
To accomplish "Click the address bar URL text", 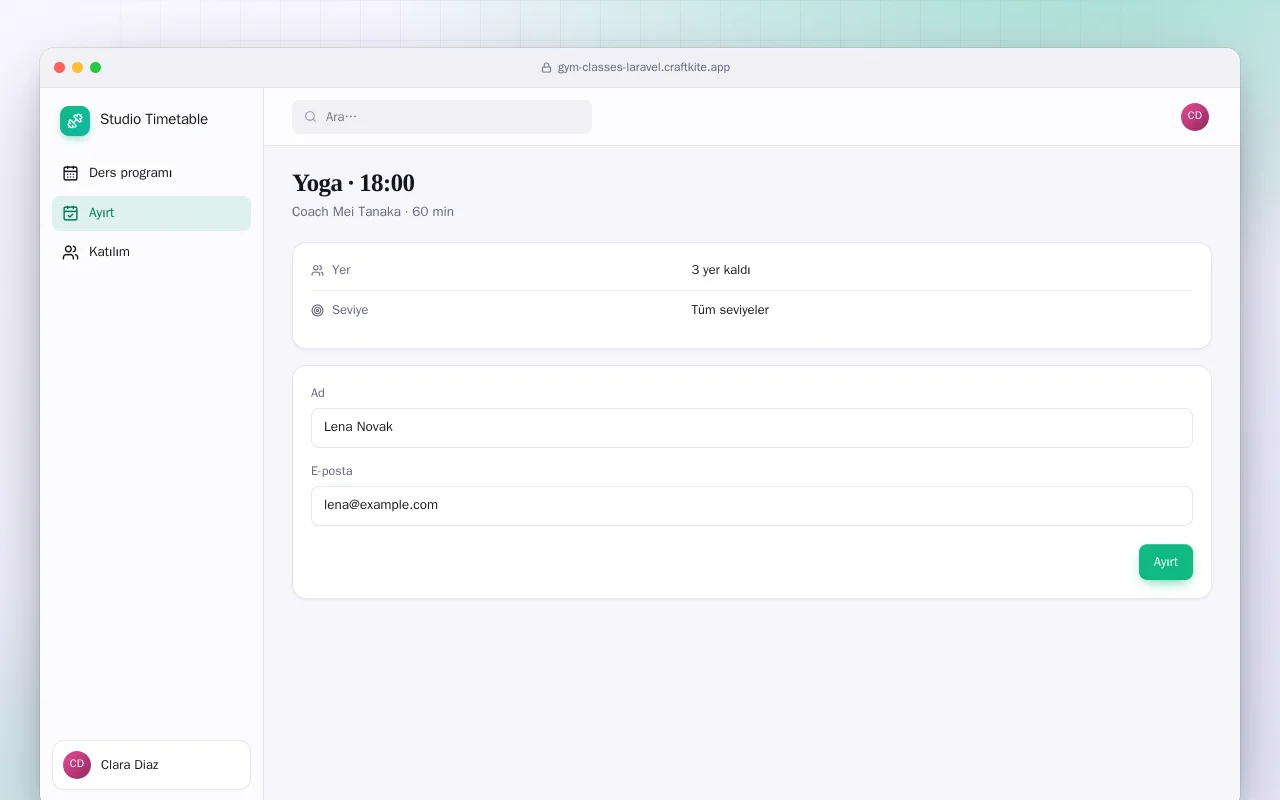I will (x=644, y=68).
